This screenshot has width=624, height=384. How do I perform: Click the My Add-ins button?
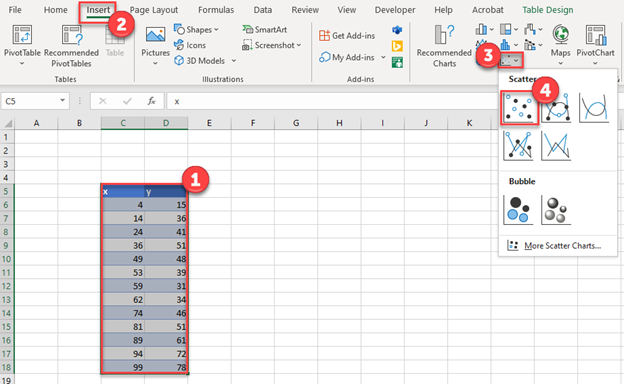click(x=347, y=57)
